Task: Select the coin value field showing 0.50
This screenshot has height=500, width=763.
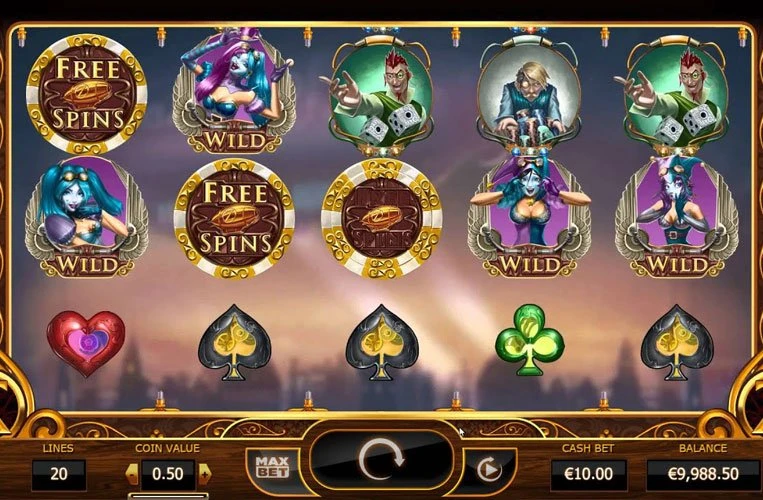Action: (168, 474)
